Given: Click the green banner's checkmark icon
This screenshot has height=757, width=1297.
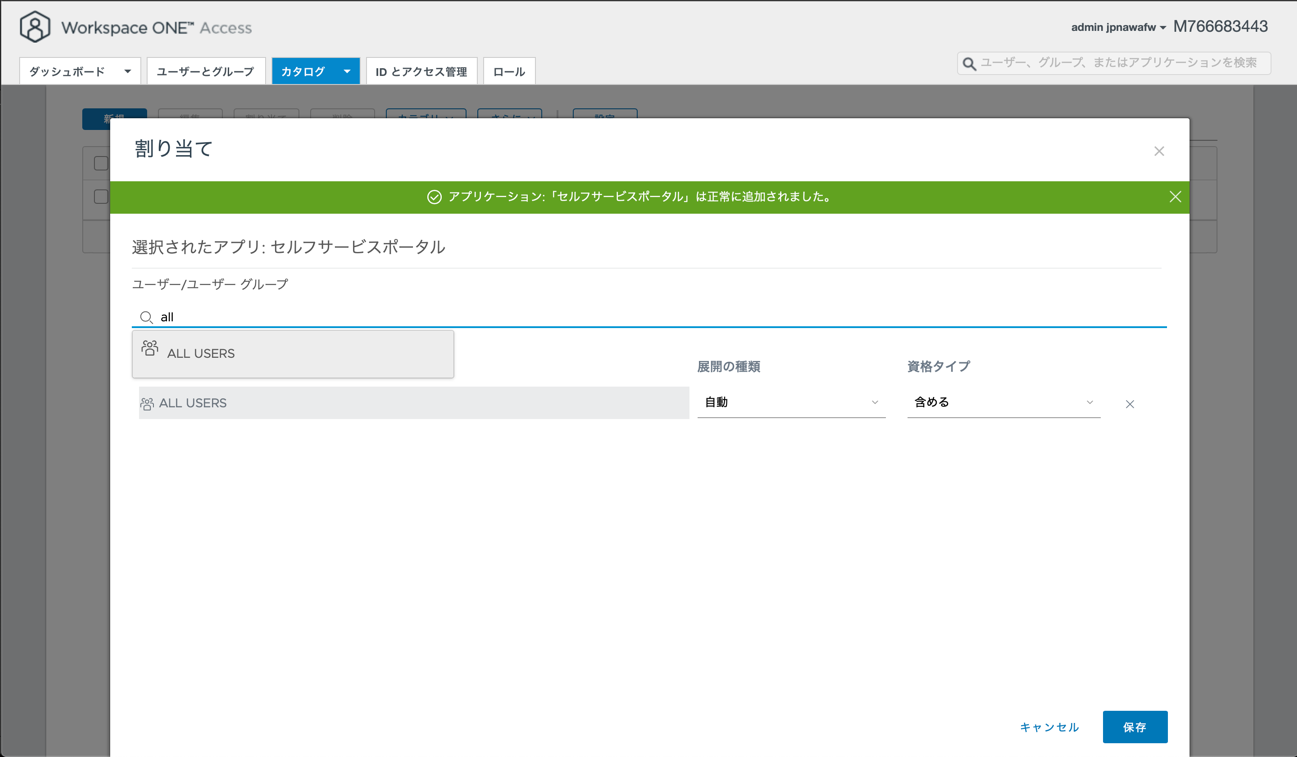Looking at the screenshot, I should pyautogui.click(x=434, y=197).
